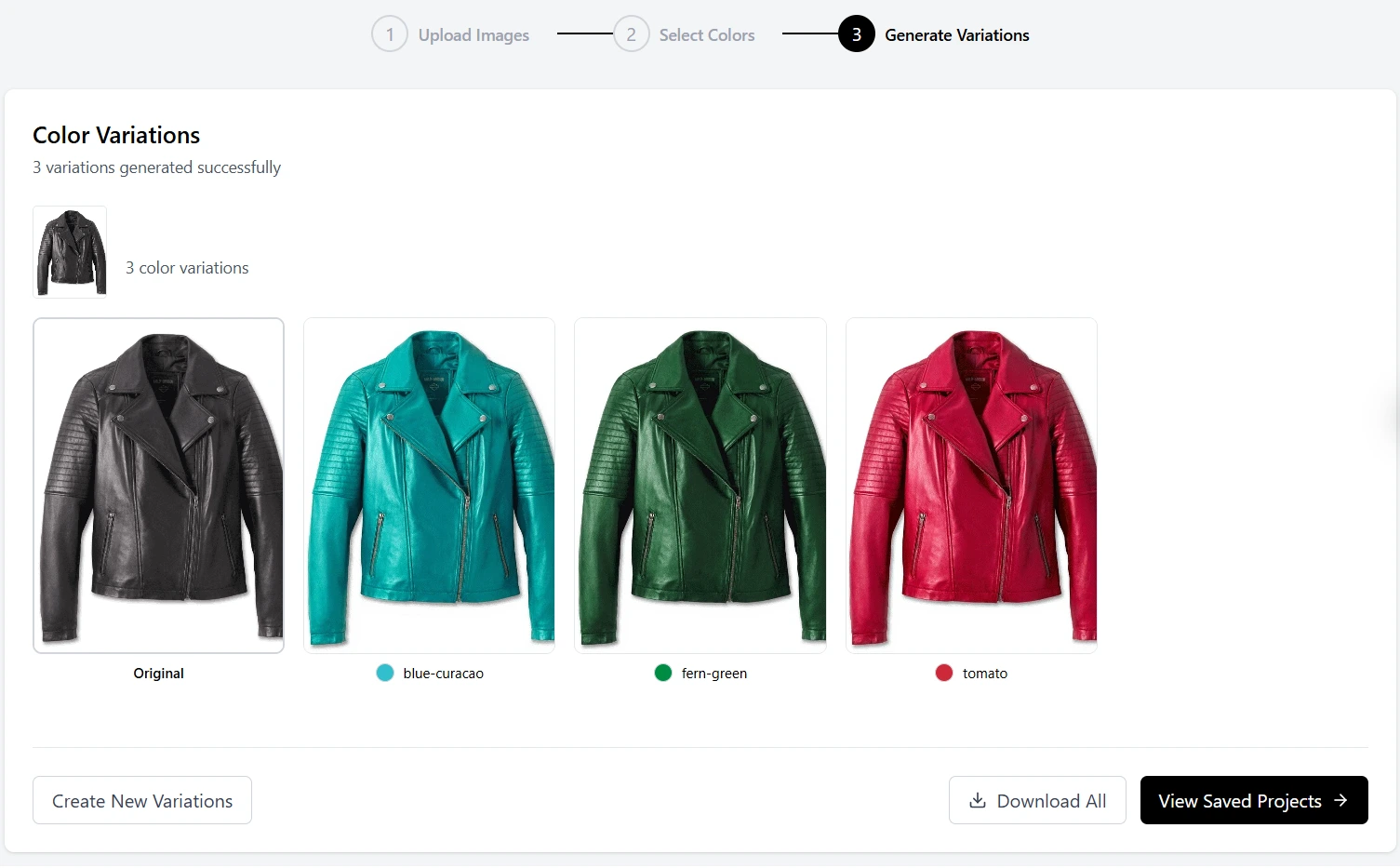
Task: Open the fern-green jacket variation image
Action: pyautogui.click(x=700, y=486)
